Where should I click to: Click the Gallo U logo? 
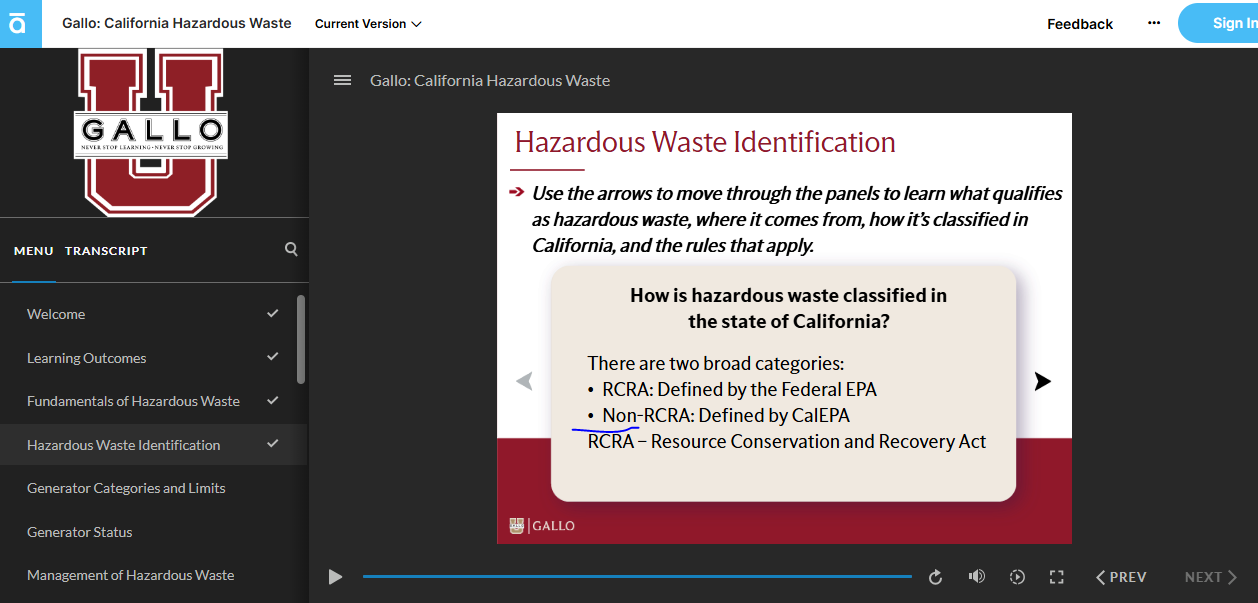pos(151,131)
